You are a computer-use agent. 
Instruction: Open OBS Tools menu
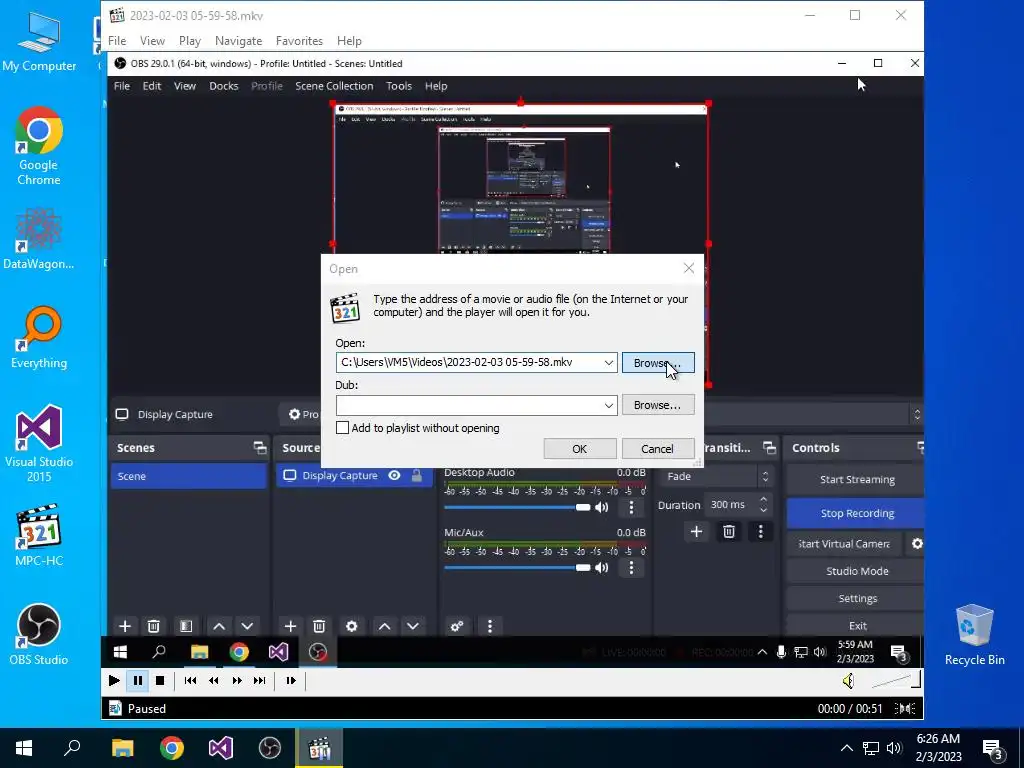coord(398,86)
